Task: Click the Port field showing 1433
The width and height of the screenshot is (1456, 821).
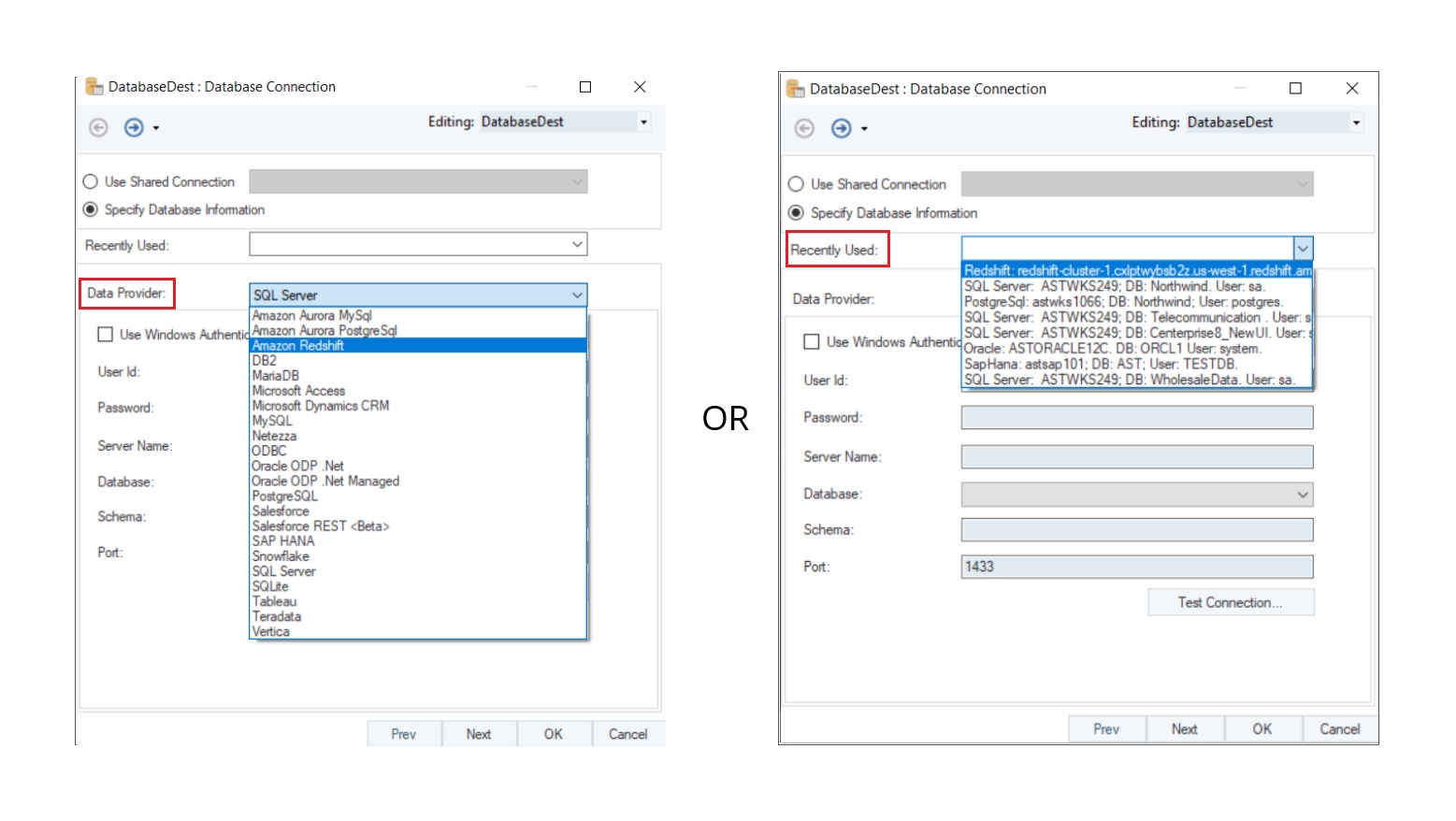Action: [1136, 567]
